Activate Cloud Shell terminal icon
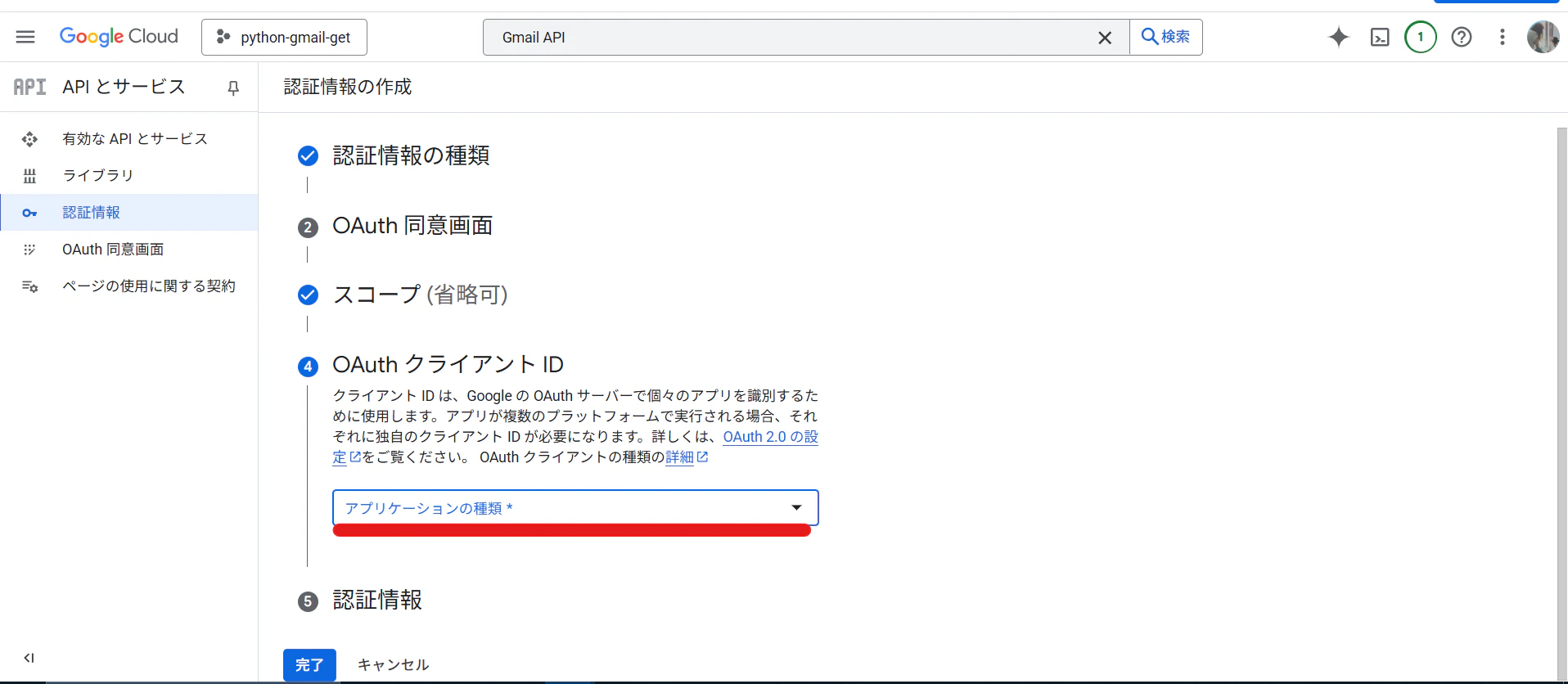The image size is (1568, 684). click(x=1380, y=37)
